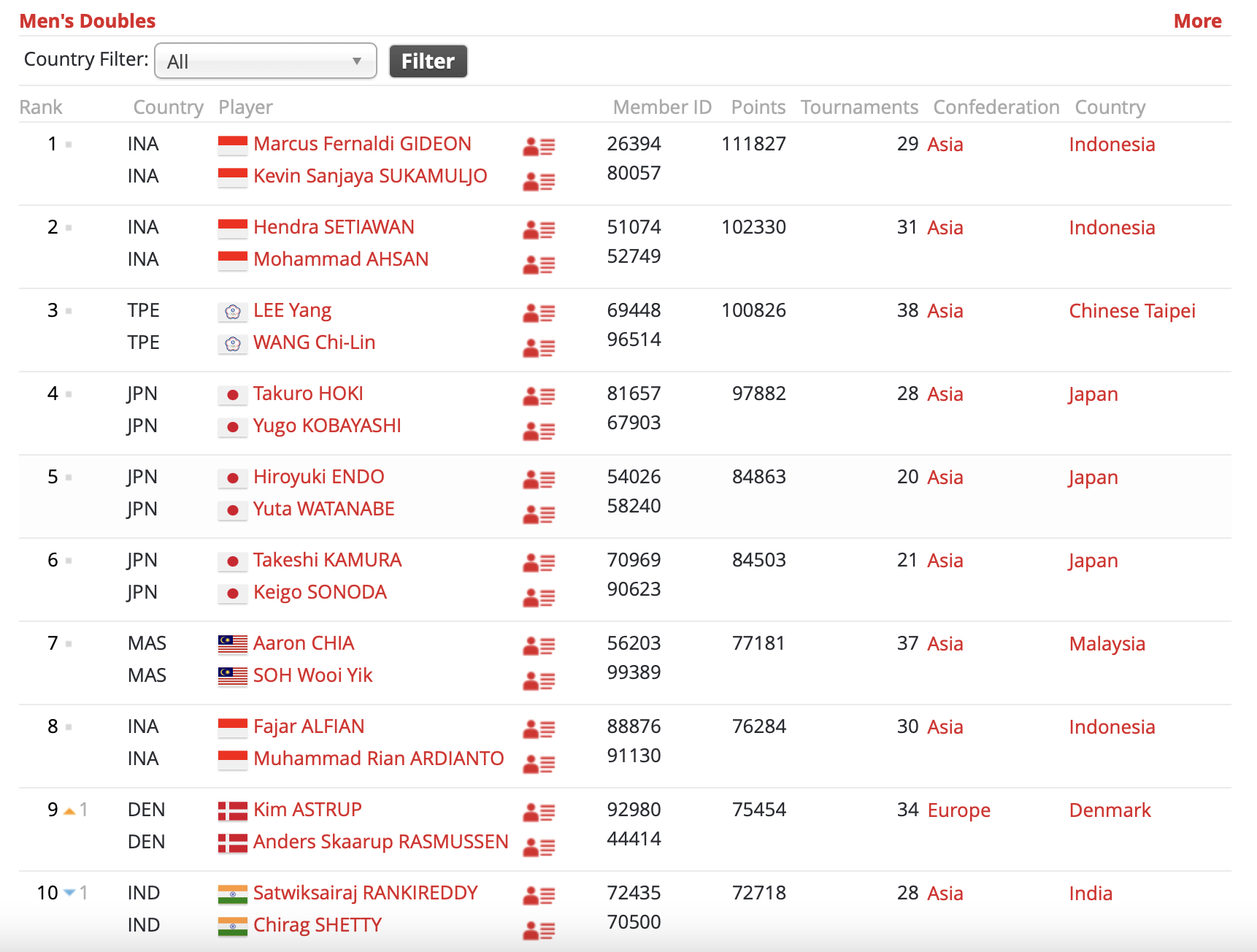This screenshot has height=952, width=1257.
Task: Select points value 111827
Action: tap(753, 144)
